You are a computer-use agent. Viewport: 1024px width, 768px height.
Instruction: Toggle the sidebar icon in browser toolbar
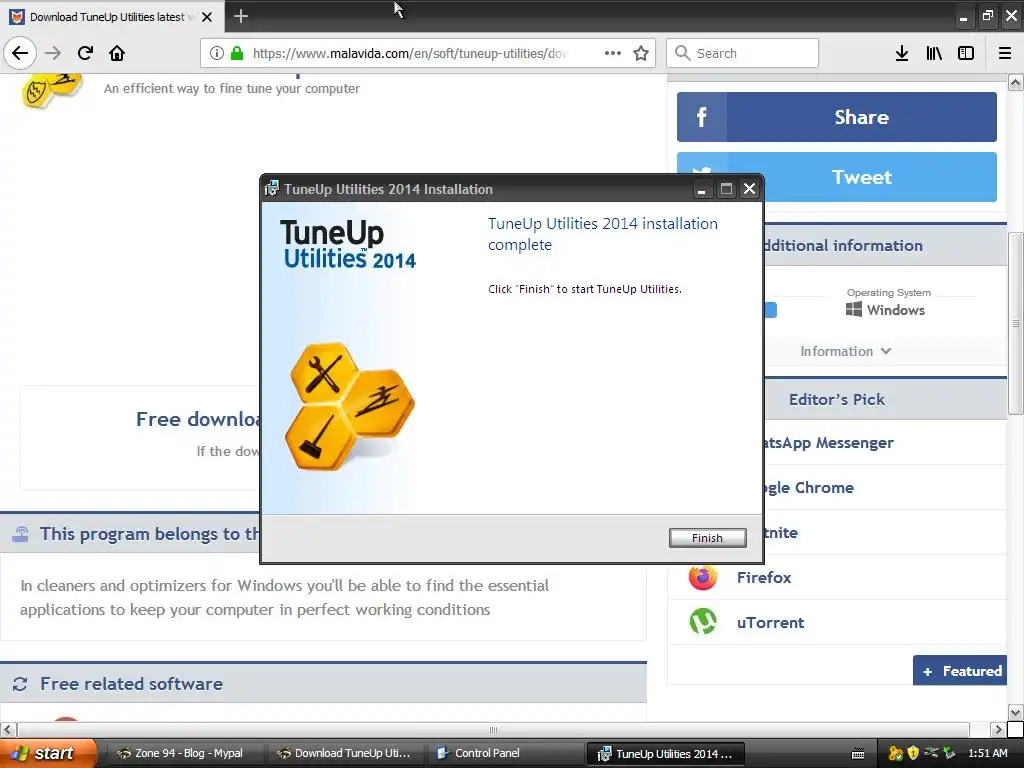click(966, 53)
